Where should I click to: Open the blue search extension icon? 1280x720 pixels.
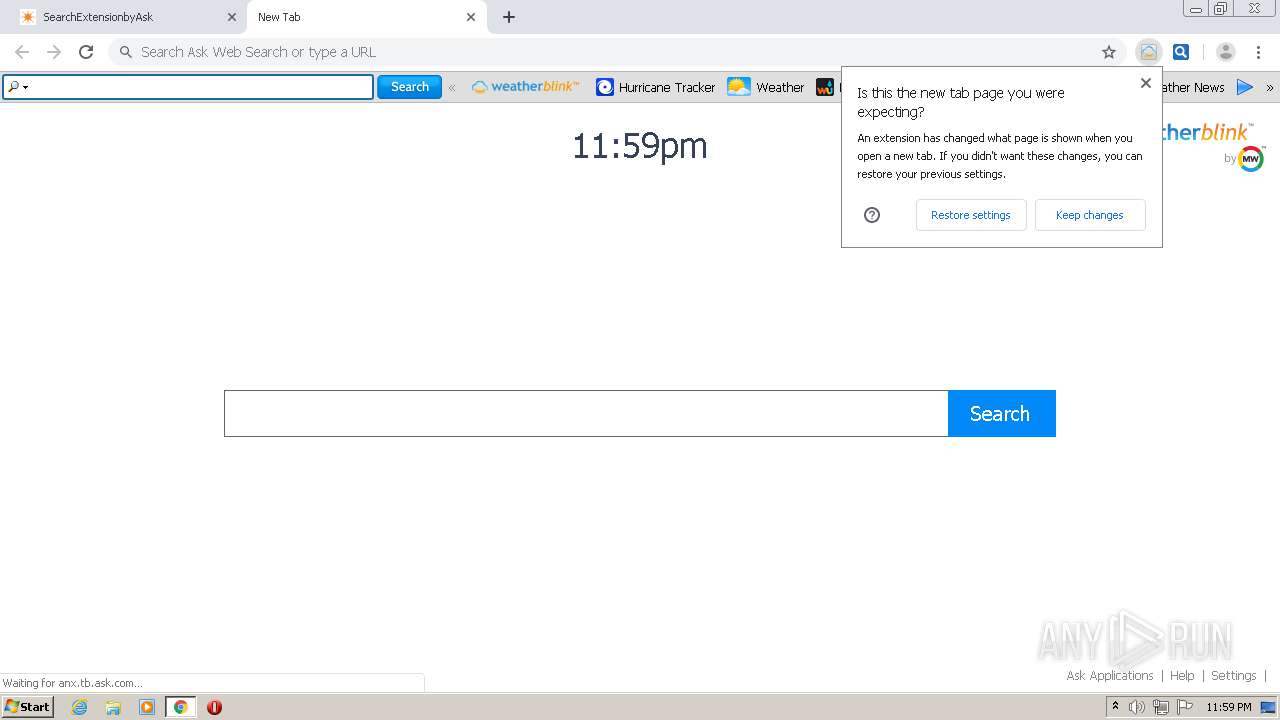click(x=1181, y=52)
